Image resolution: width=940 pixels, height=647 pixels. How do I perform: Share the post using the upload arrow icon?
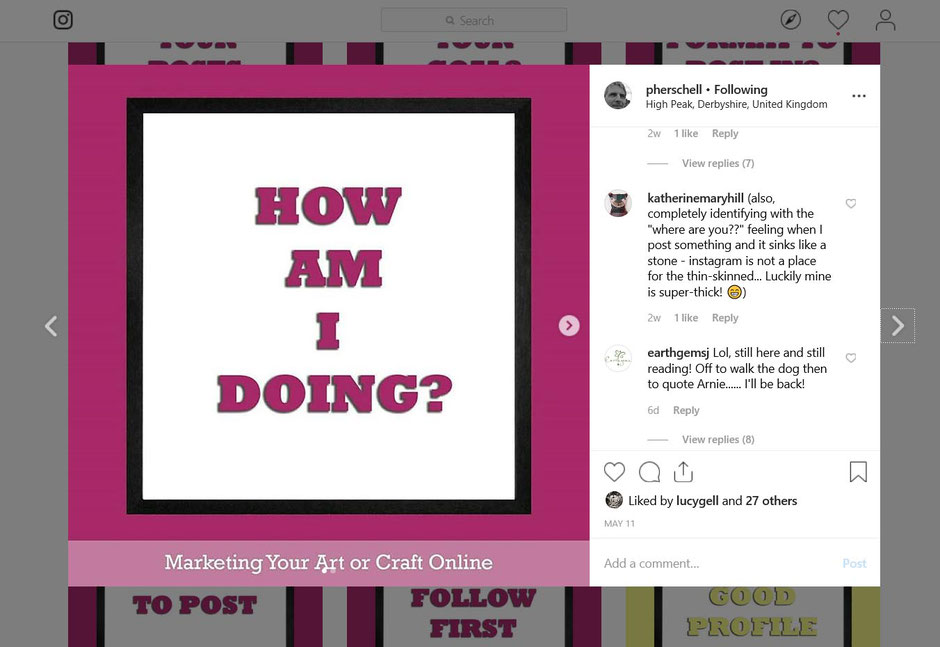coord(683,472)
